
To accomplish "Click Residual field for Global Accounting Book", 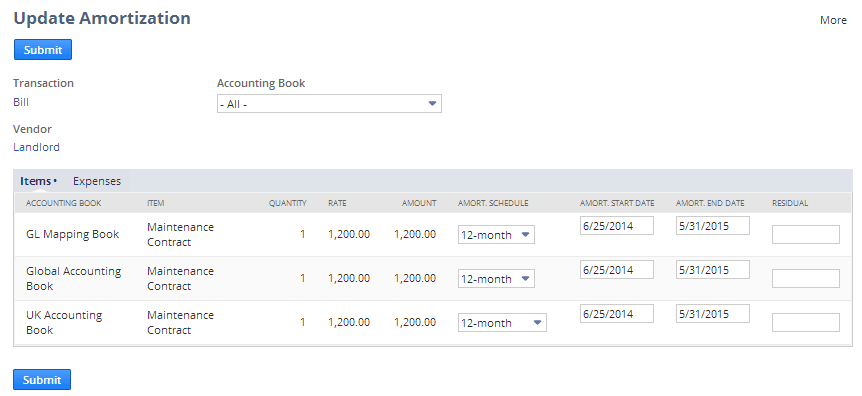I will click(806, 278).
